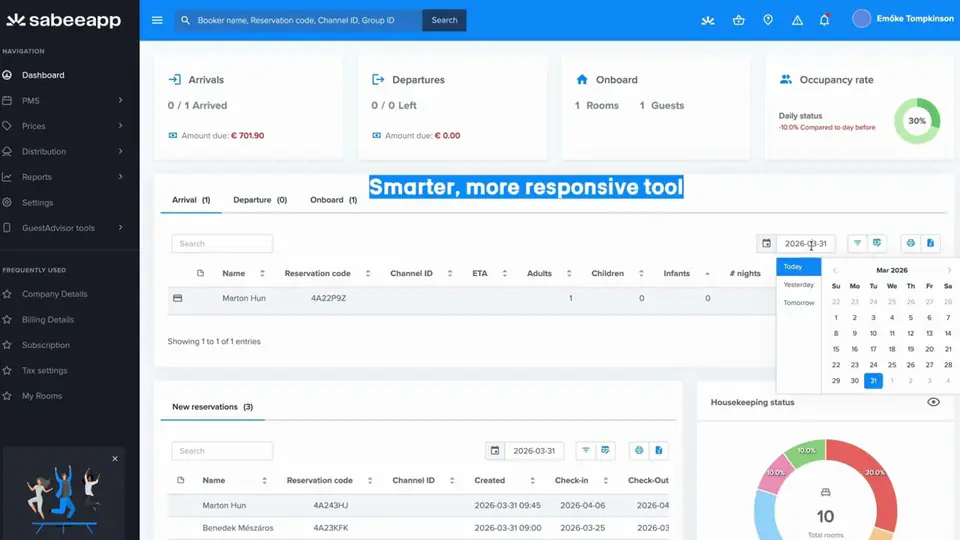Image resolution: width=960 pixels, height=540 pixels.
Task: Click the arrivals date field 2026-03-31
Action: 806,244
